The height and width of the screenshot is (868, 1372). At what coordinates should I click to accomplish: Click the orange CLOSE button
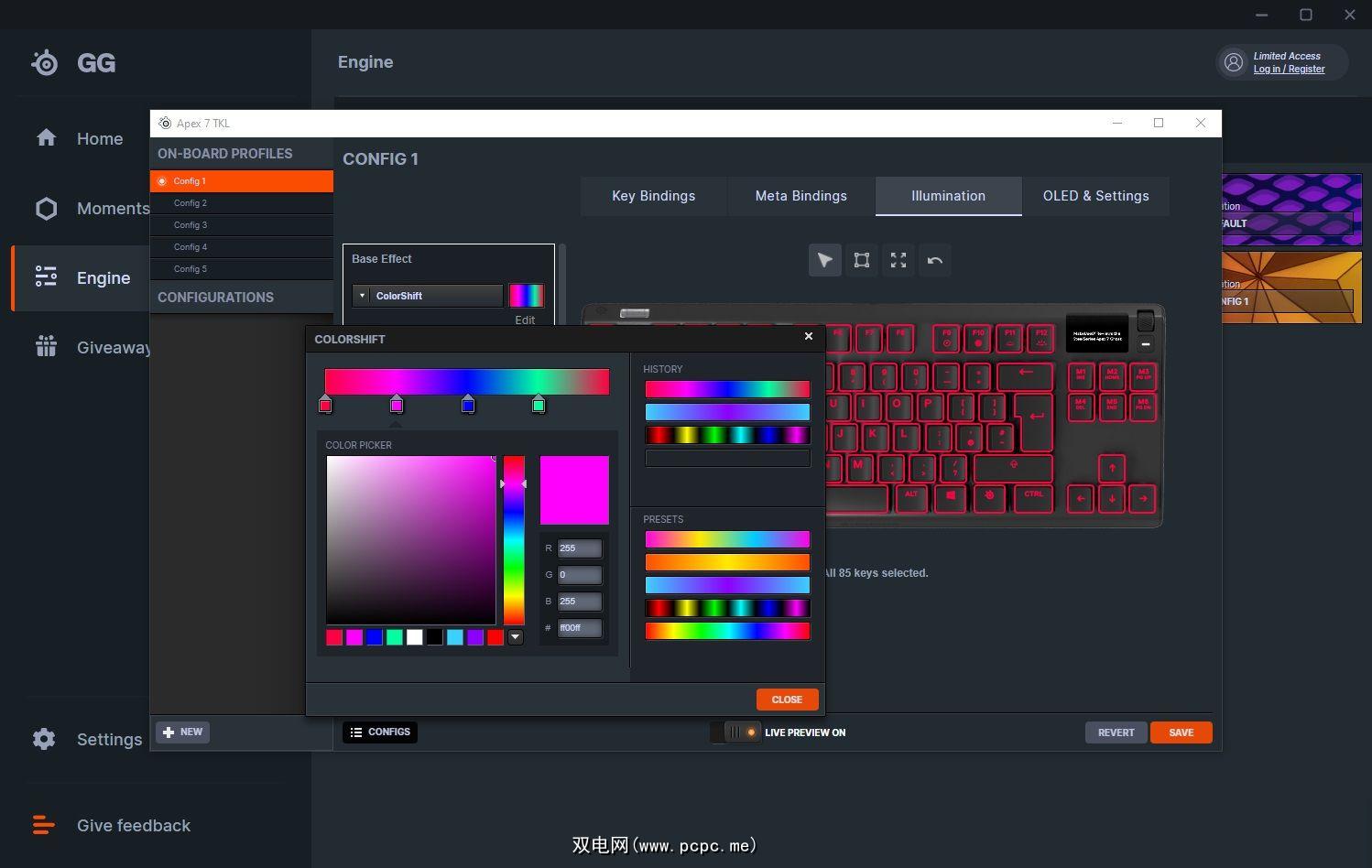[x=788, y=700]
